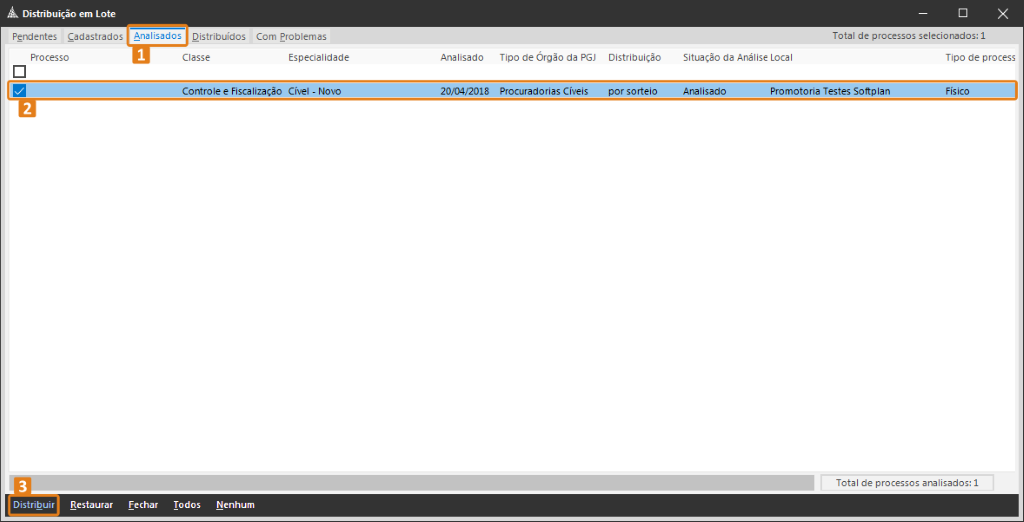Toggle the select-all header checkbox
1024x522 pixels.
click(x=19, y=72)
